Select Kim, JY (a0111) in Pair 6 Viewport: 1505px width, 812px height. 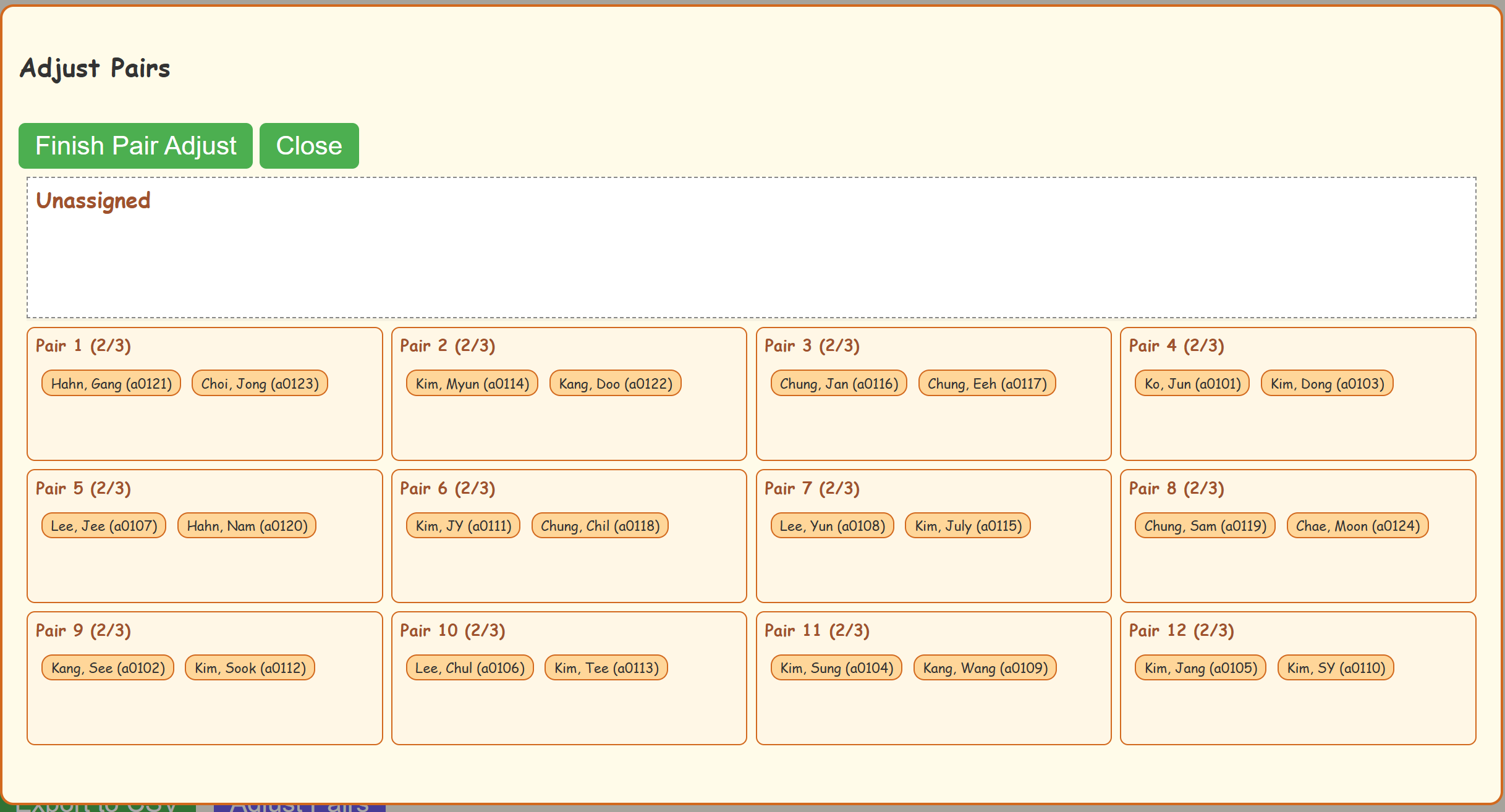coord(463,526)
